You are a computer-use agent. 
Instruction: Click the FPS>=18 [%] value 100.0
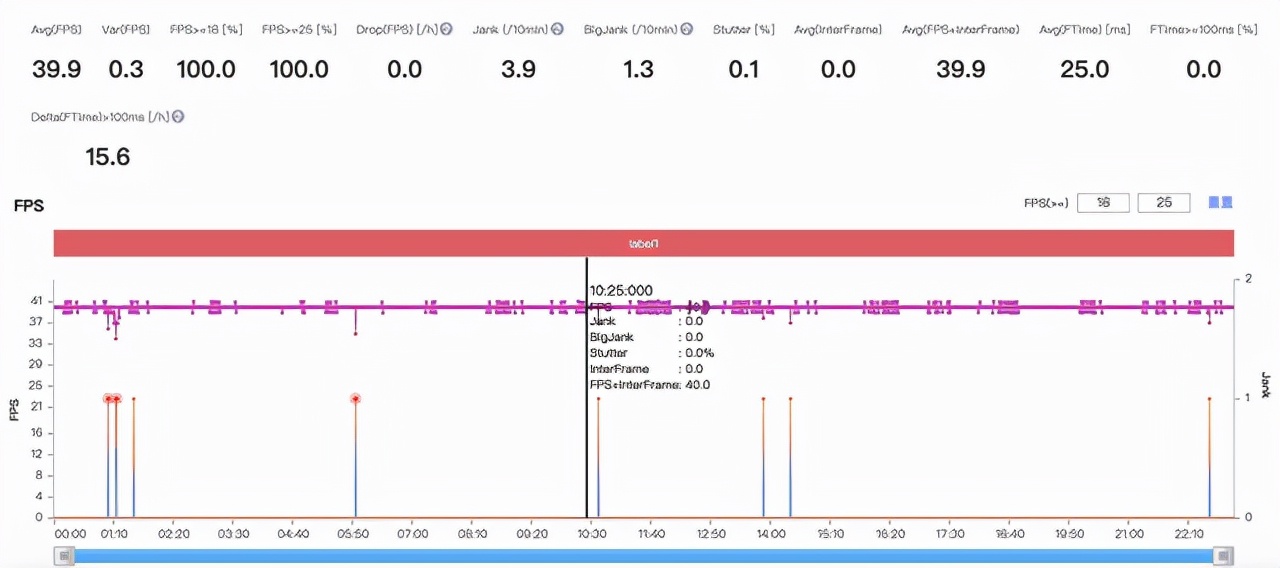point(206,69)
